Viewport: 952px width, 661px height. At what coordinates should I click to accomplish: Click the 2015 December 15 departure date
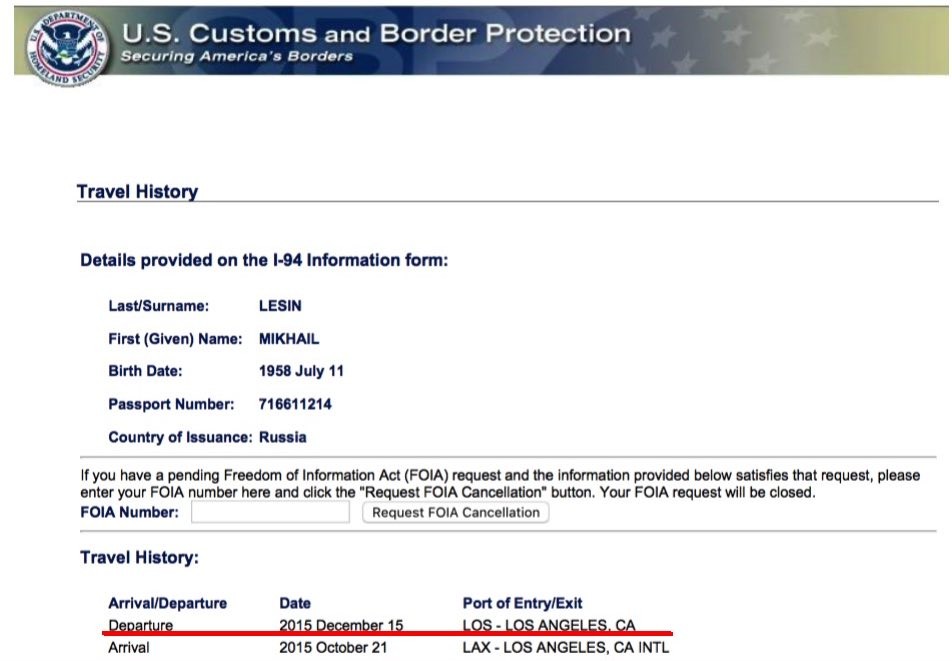pyautogui.click(x=341, y=626)
